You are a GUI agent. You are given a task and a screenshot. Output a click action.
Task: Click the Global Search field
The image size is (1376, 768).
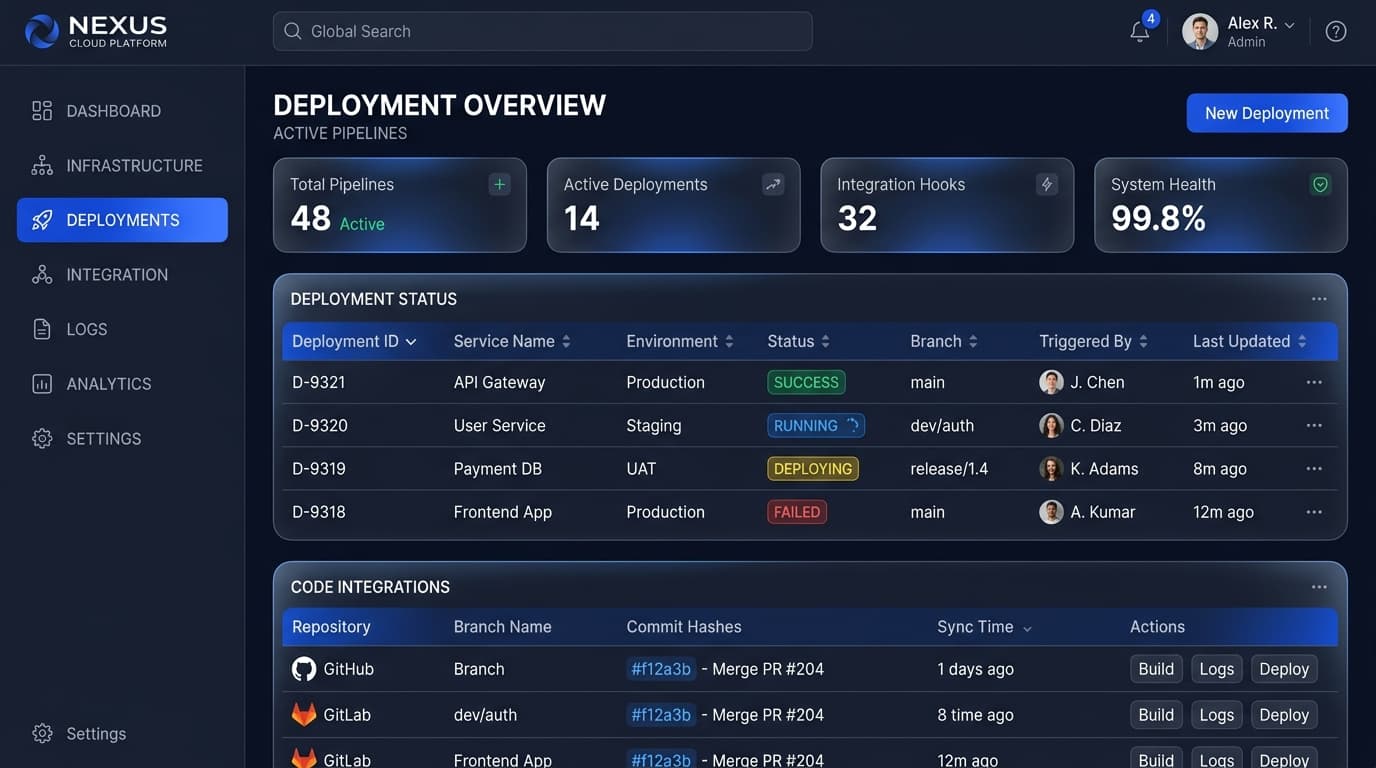click(x=542, y=31)
